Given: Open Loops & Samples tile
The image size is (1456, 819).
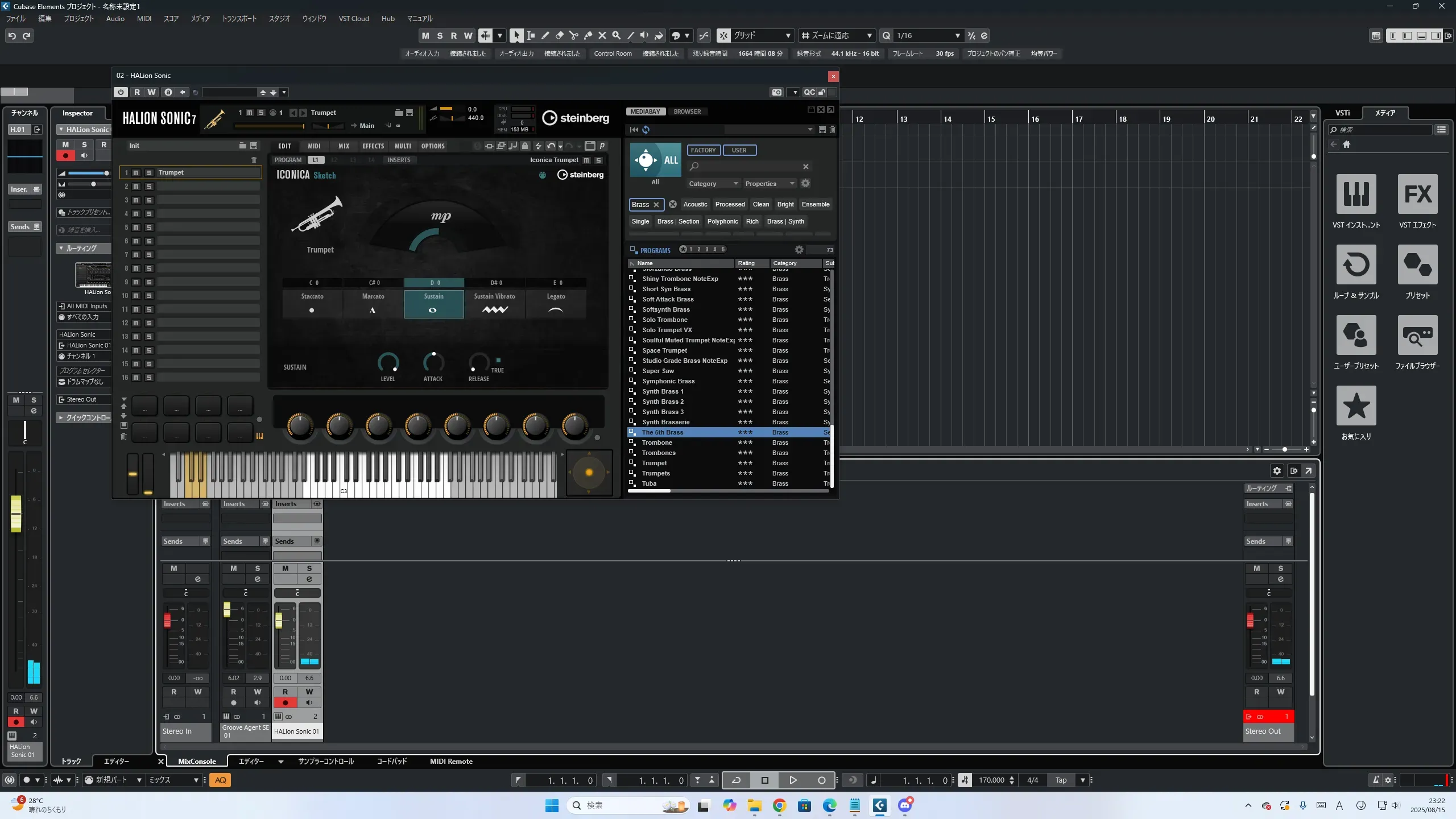Looking at the screenshot, I should pyautogui.click(x=1356, y=265).
